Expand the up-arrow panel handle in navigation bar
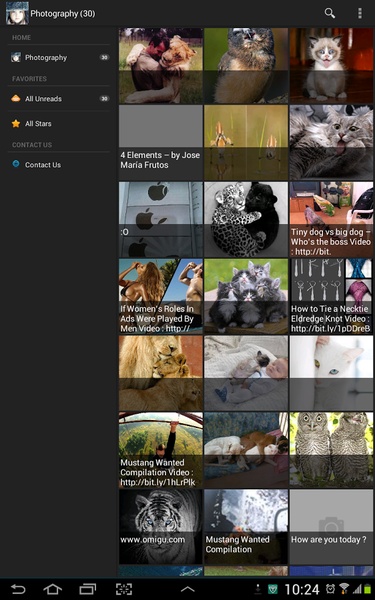Image resolution: width=375 pixels, height=600 pixels. point(188,589)
